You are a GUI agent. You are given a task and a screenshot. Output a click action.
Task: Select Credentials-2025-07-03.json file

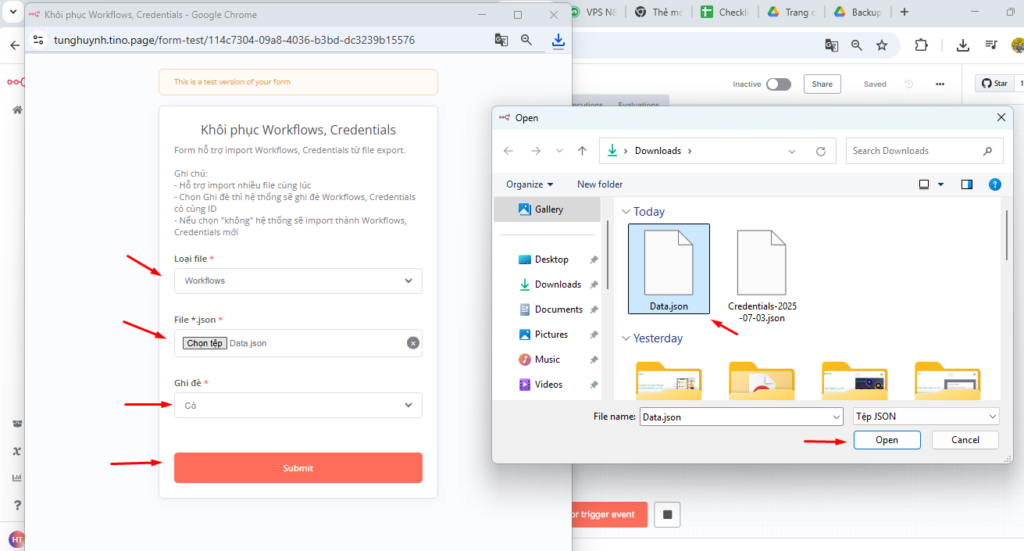tap(761, 276)
